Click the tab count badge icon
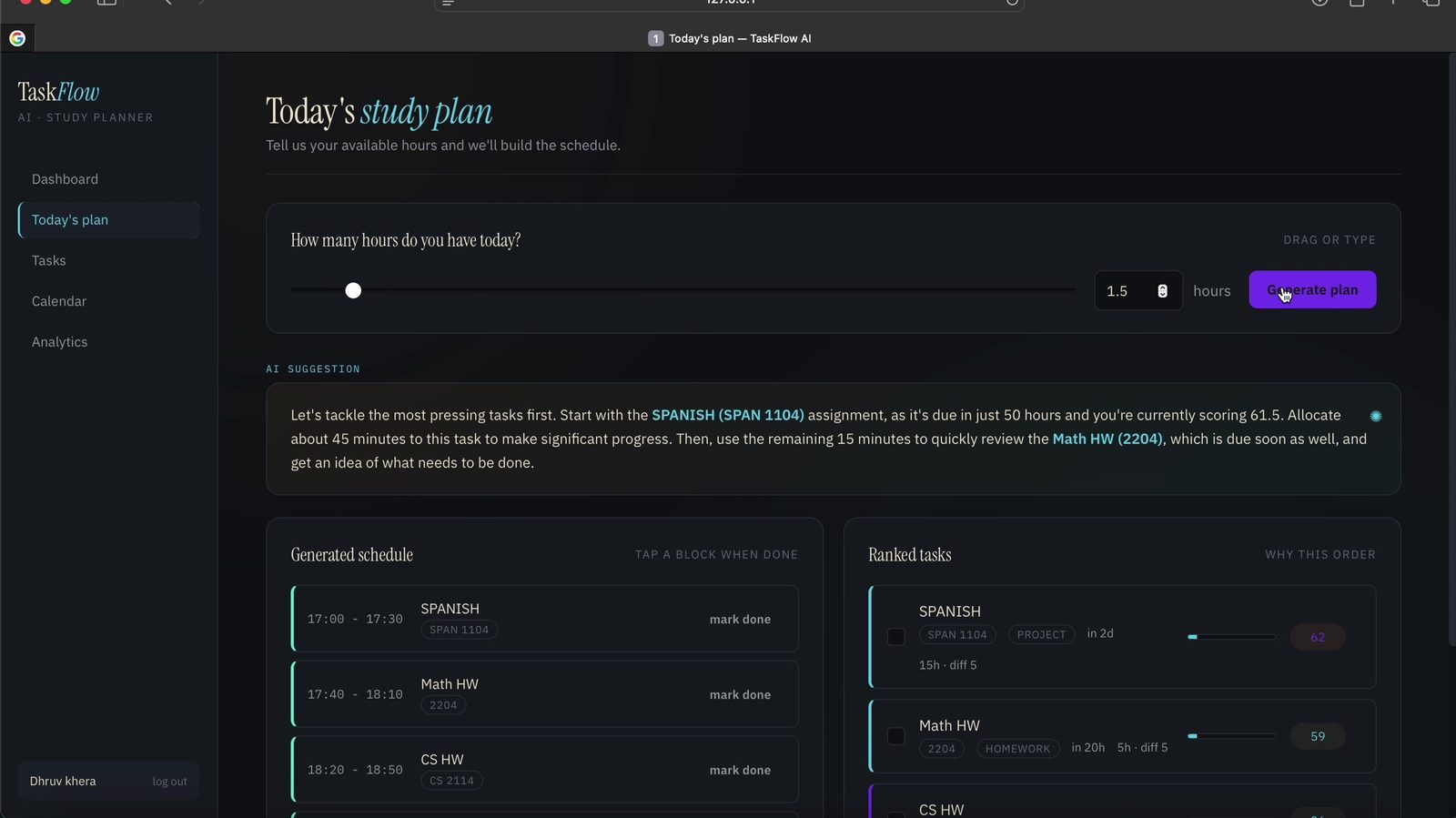This screenshot has height=818, width=1456. point(655,38)
